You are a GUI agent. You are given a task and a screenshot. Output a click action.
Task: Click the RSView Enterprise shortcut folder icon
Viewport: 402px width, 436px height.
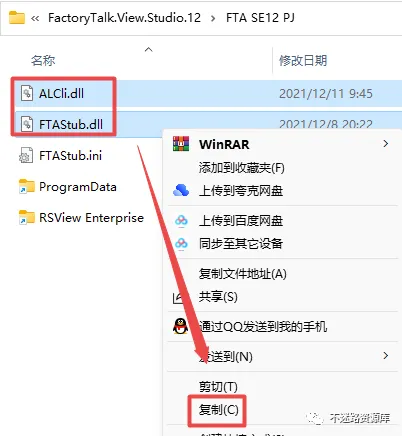(27, 217)
